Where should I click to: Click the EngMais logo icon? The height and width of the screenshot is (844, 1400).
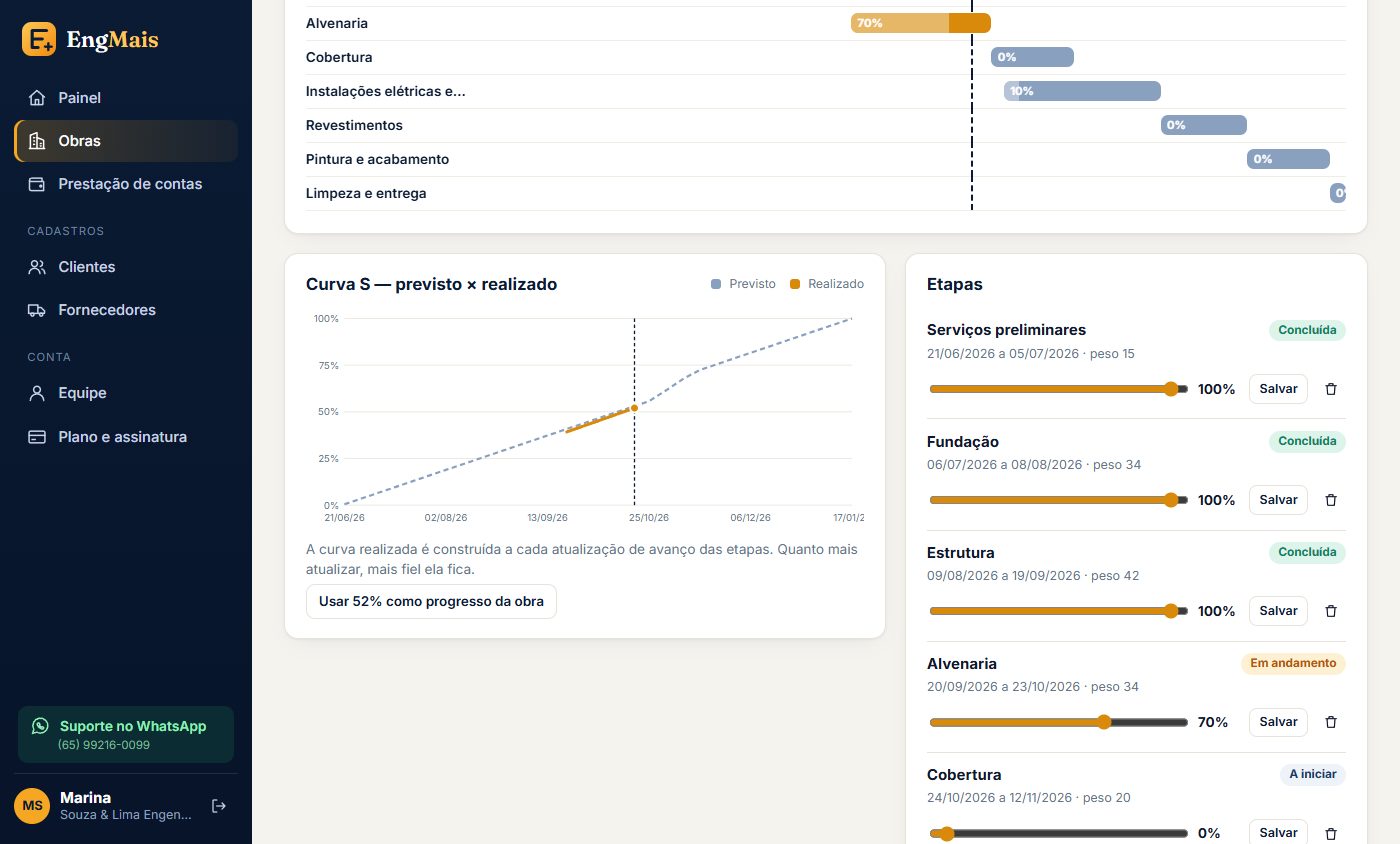39,40
